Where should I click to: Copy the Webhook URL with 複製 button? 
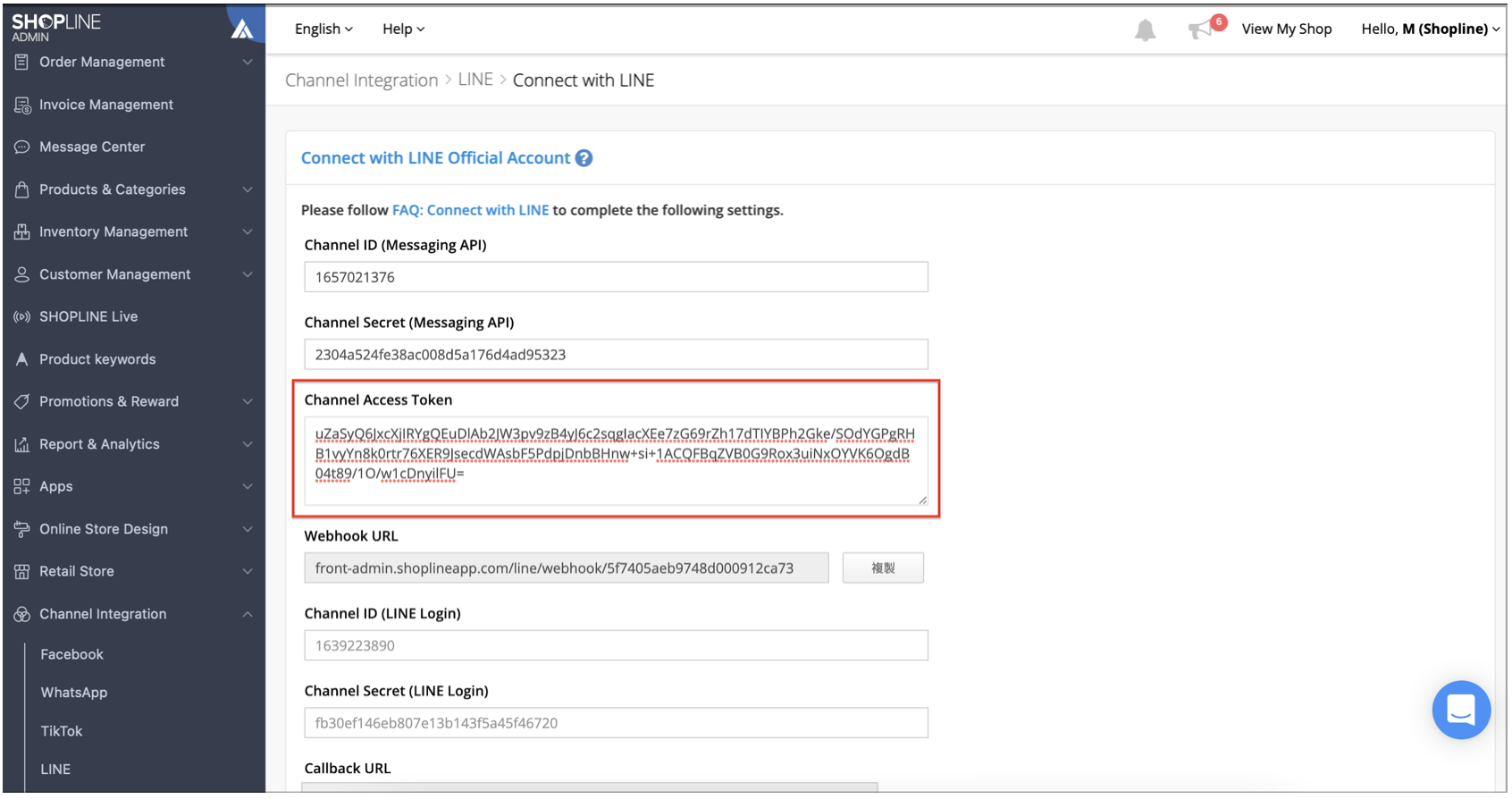[x=883, y=568]
